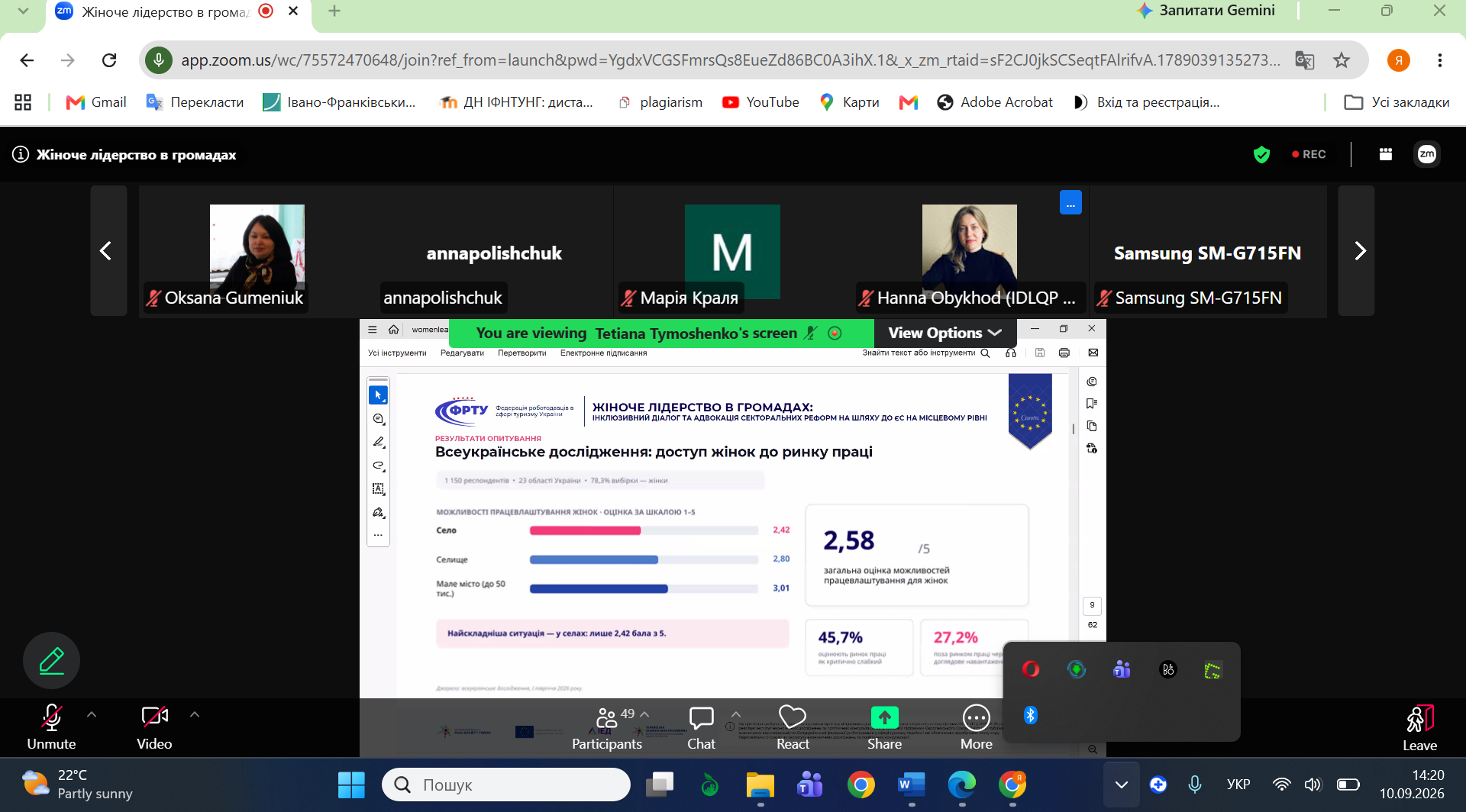Image resolution: width=1466 pixels, height=812 pixels.
Task: Click the address bar URL field
Action: (x=729, y=60)
